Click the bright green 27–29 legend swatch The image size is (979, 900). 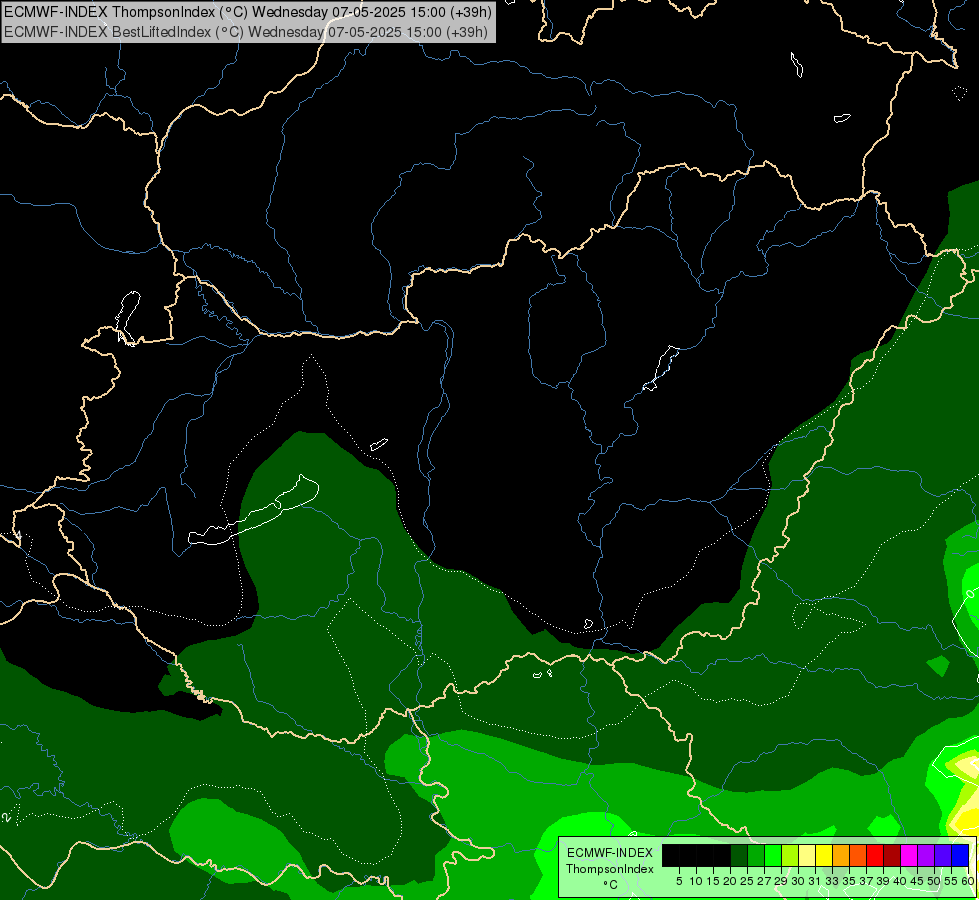click(x=773, y=855)
